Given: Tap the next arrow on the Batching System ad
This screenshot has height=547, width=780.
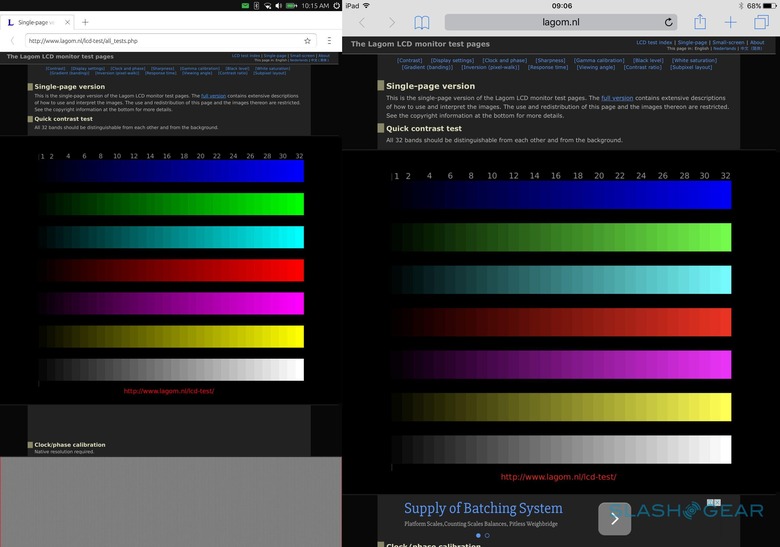Looking at the screenshot, I should tap(614, 519).
